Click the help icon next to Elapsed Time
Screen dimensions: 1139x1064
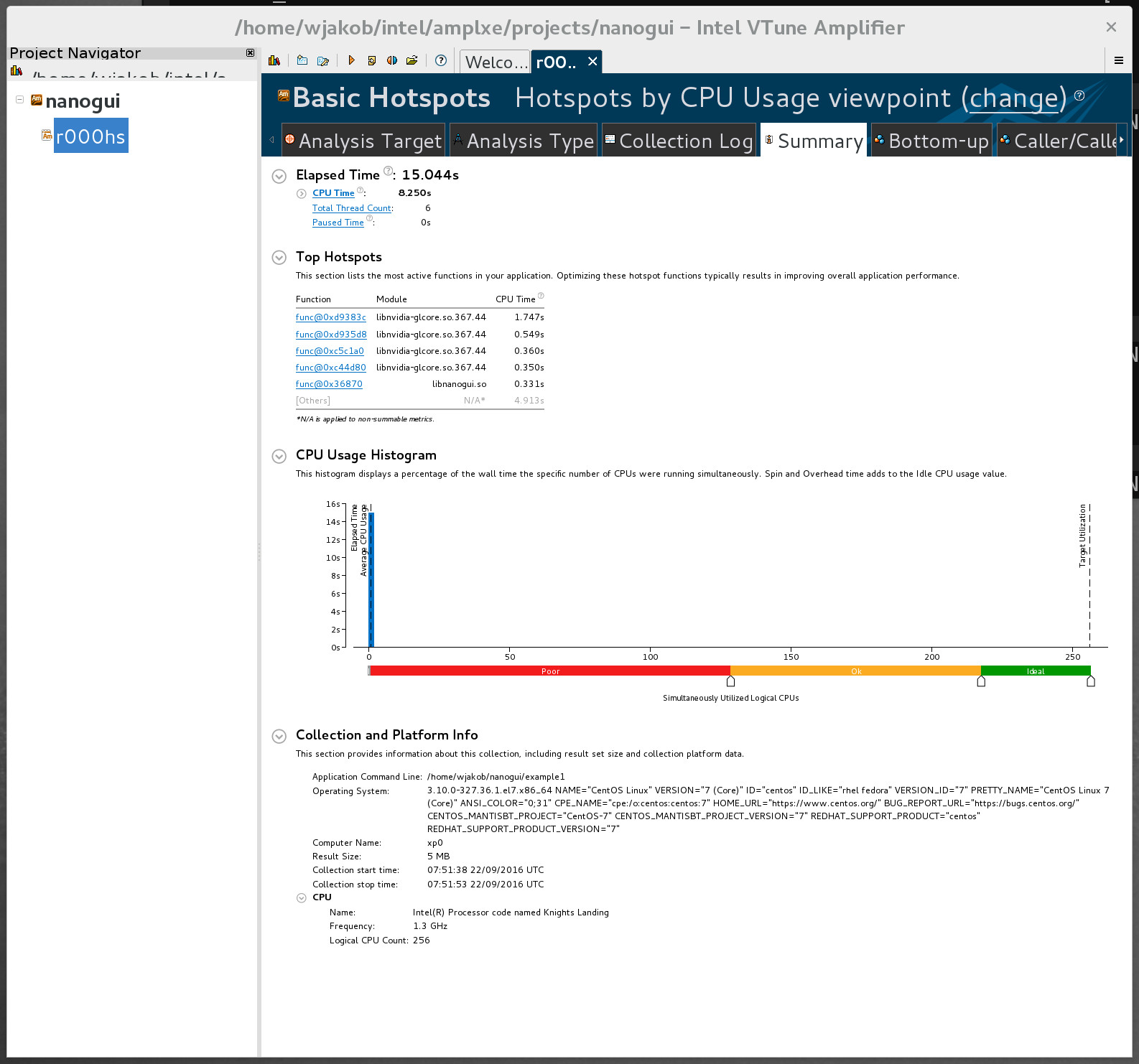[388, 171]
